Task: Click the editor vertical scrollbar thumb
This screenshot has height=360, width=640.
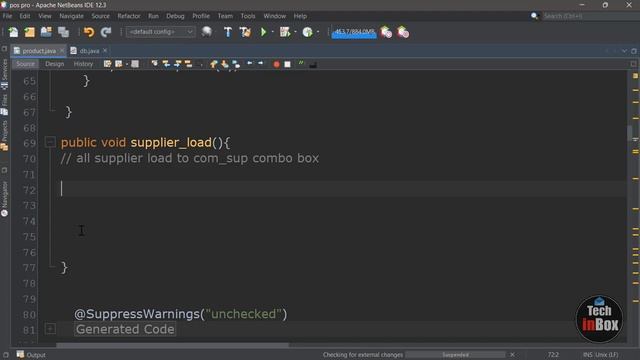Action: tap(630, 133)
